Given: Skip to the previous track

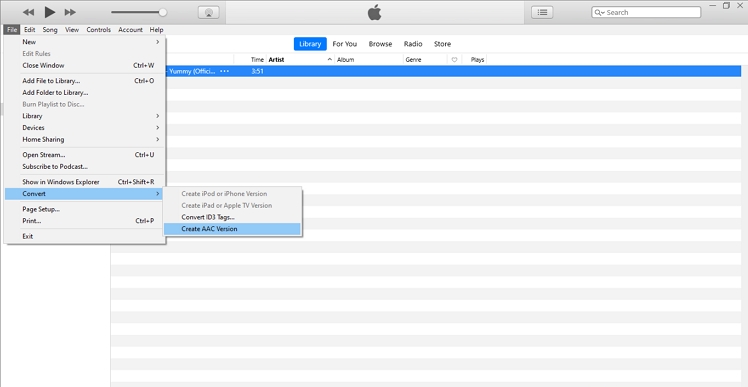Looking at the screenshot, I should coord(29,12).
